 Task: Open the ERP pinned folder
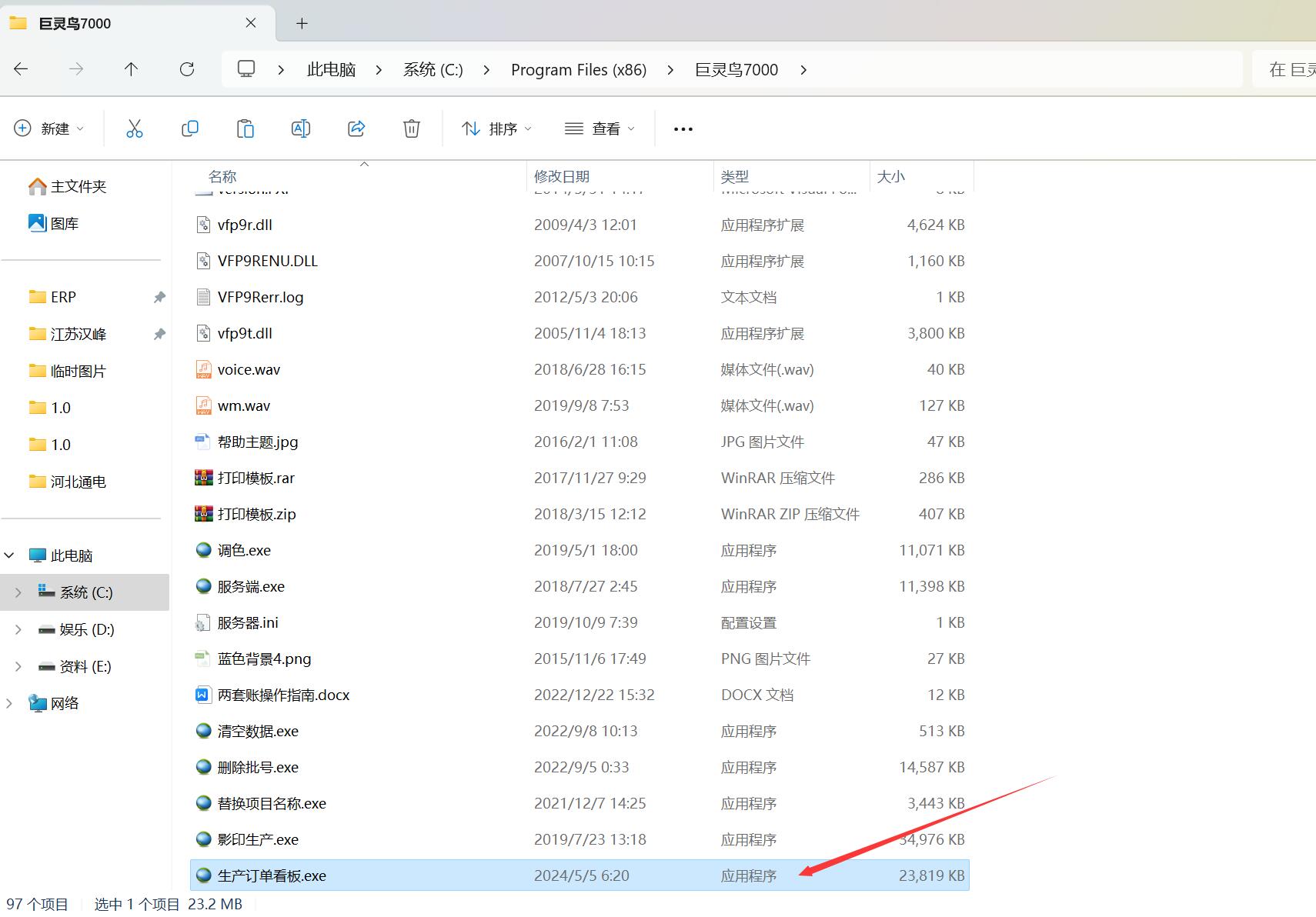63,297
